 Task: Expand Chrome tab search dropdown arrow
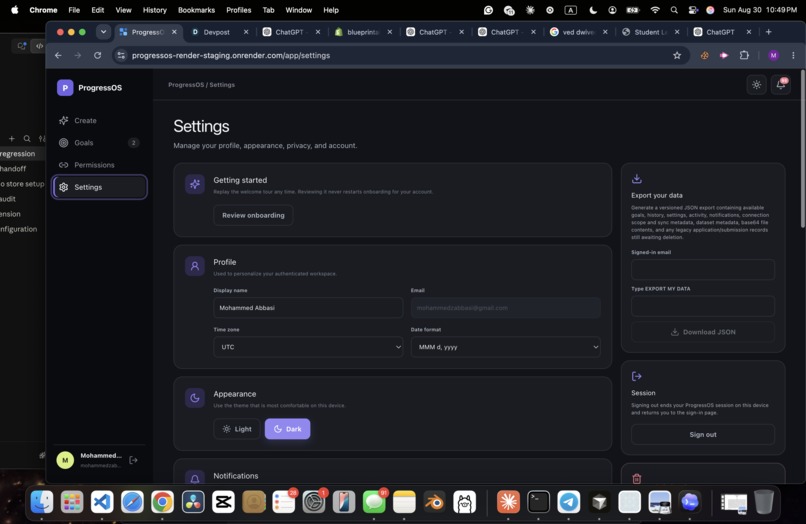pyautogui.click(x=103, y=32)
